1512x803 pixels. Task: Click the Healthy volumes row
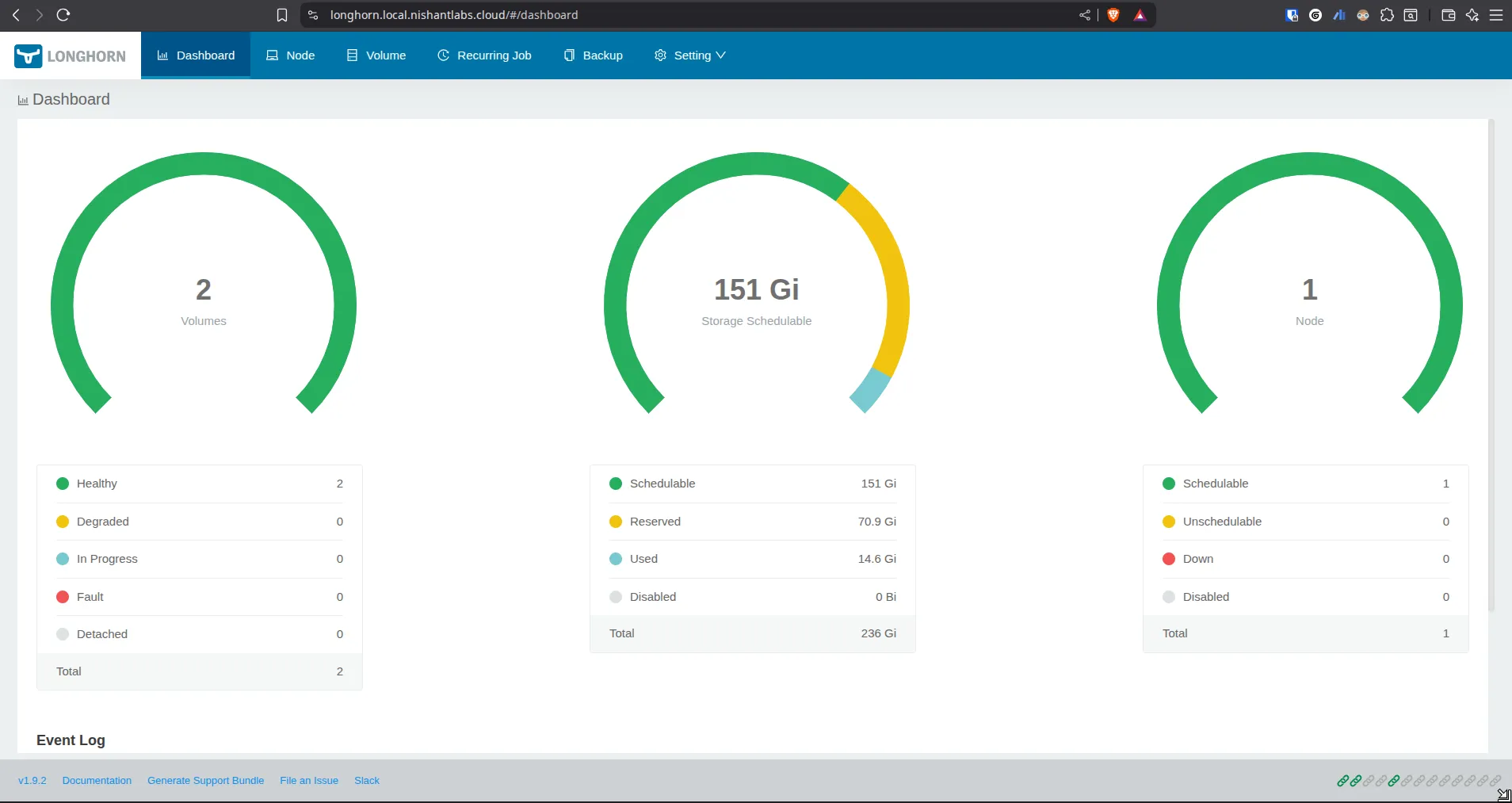(200, 484)
